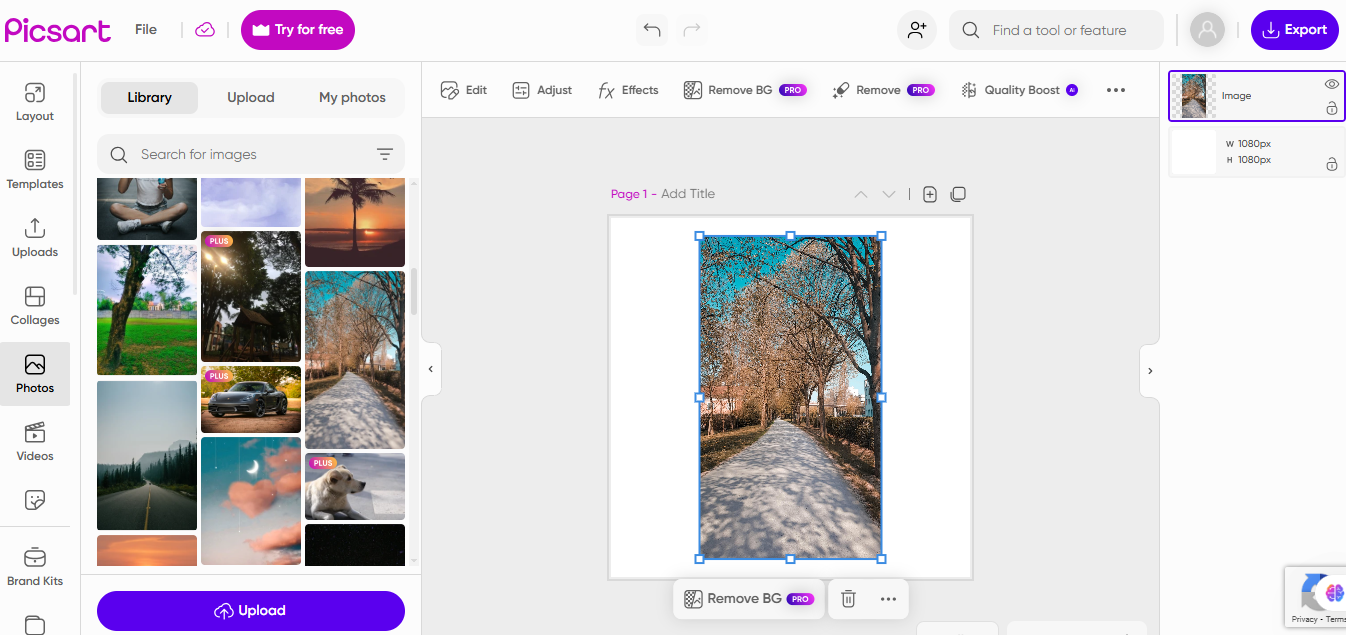The width and height of the screenshot is (1346, 635).
Task: Collapse the photo library panel
Action: click(x=430, y=369)
